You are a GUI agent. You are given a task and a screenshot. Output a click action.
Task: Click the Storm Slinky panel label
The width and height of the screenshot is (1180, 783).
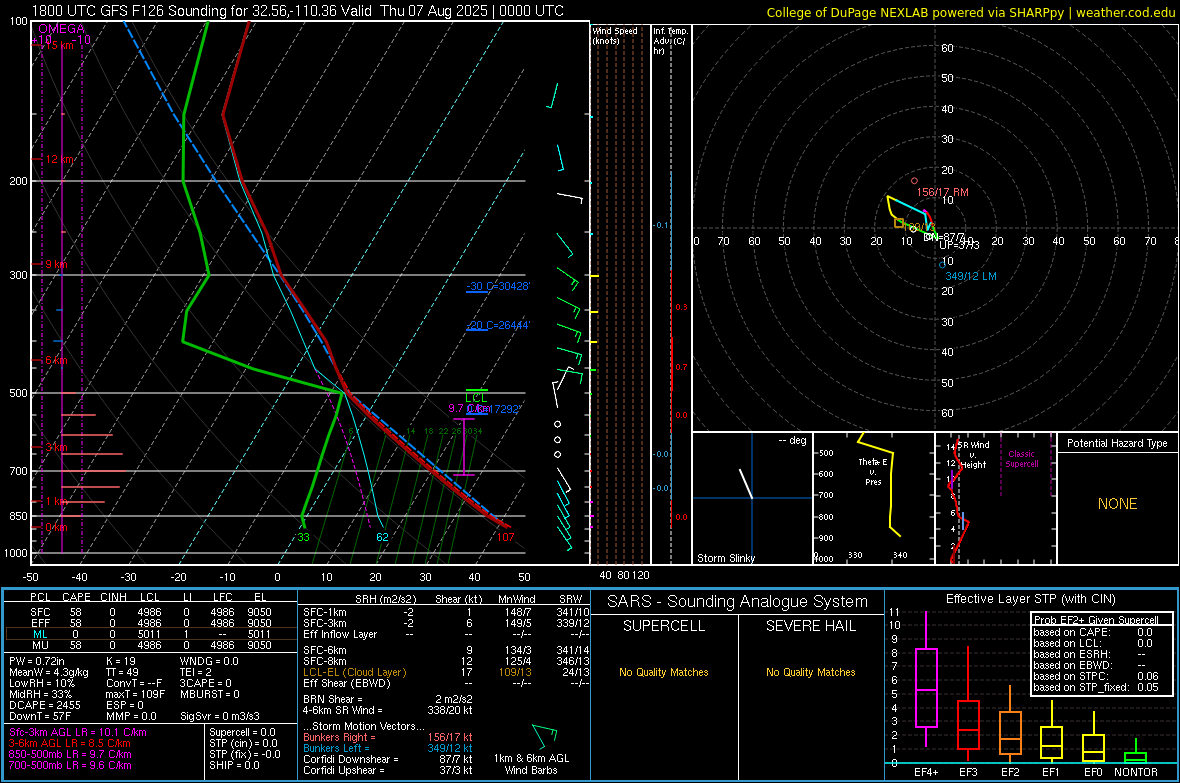725,558
